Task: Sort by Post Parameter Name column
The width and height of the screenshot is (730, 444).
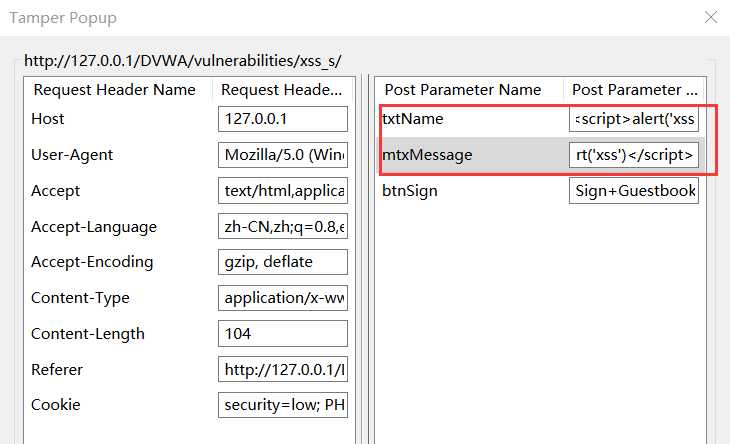Action: (x=463, y=90)
